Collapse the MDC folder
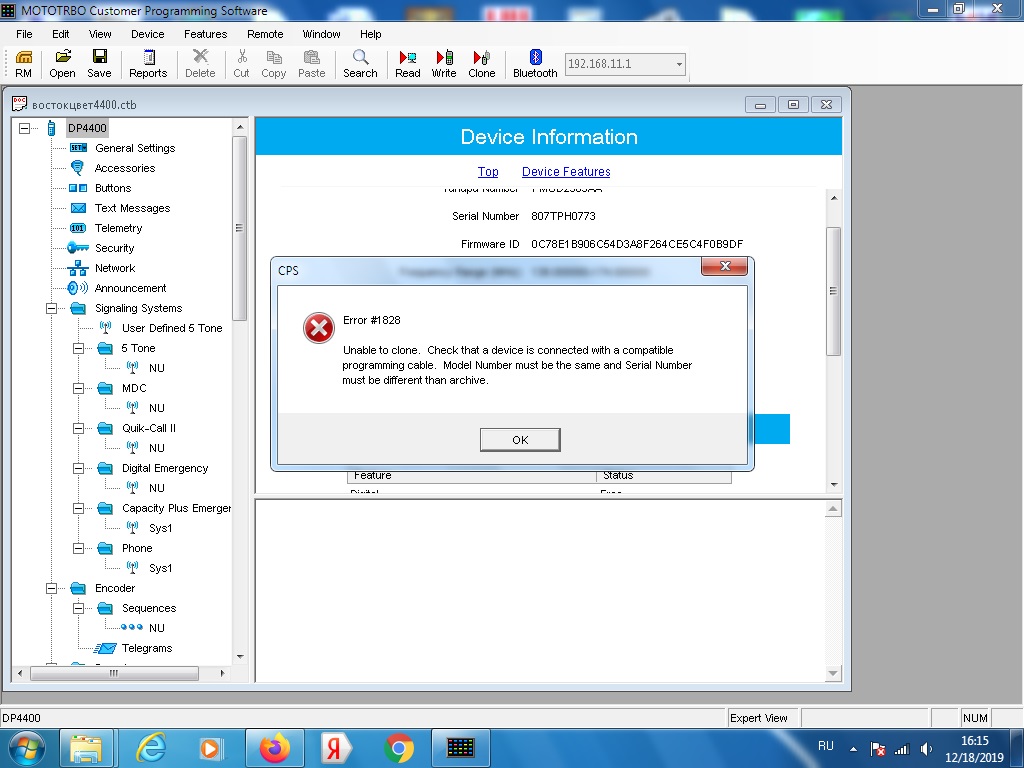1024x768 pixels. (x=78, y=388)
